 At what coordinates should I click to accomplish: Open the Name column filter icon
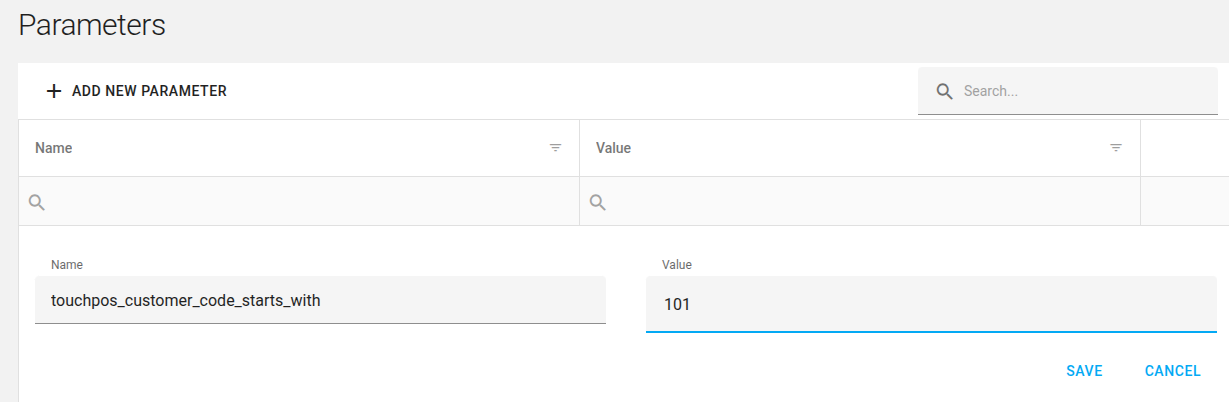click(556, 148)
